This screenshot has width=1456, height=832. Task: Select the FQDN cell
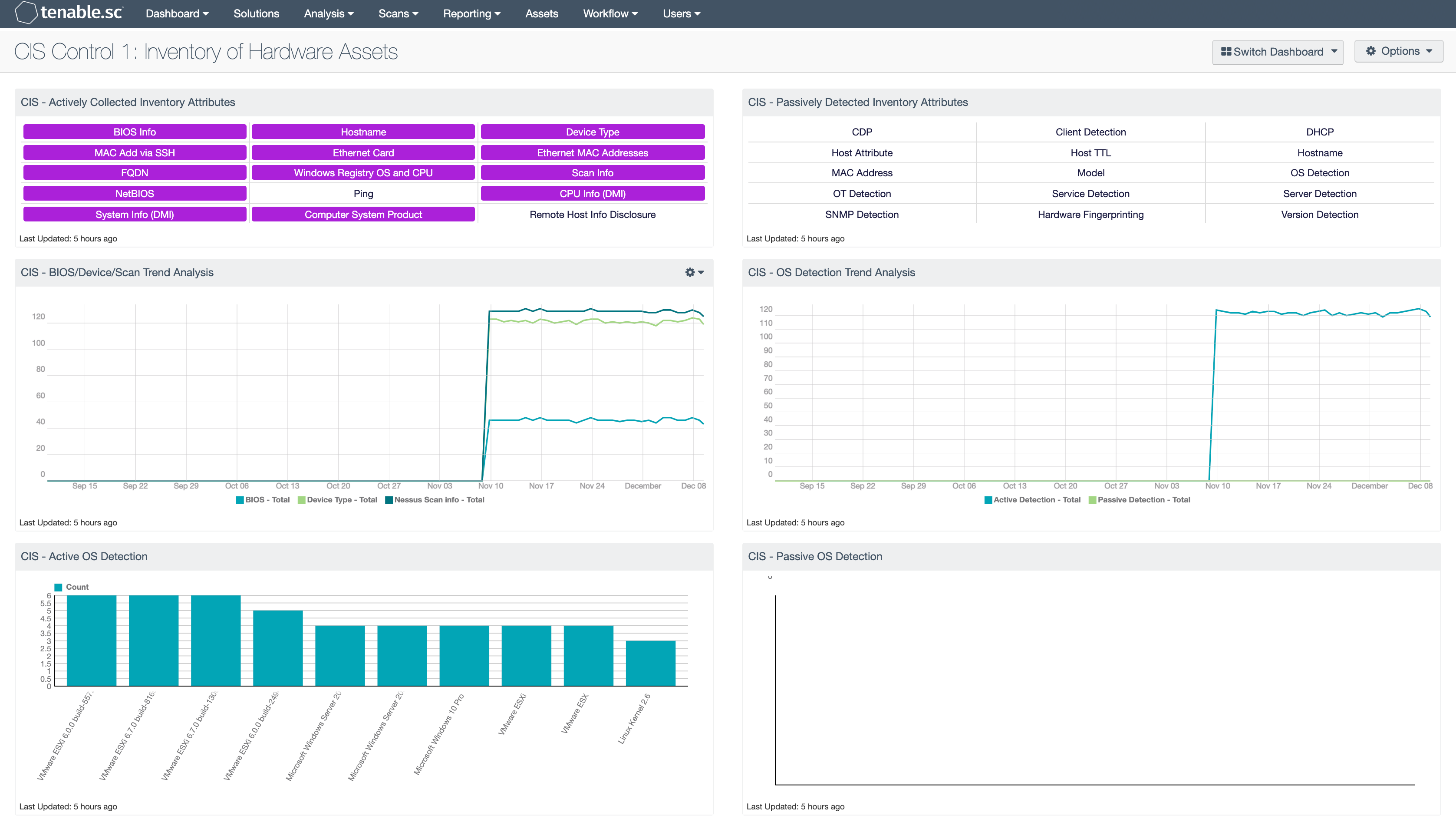[x=135, y=172]
